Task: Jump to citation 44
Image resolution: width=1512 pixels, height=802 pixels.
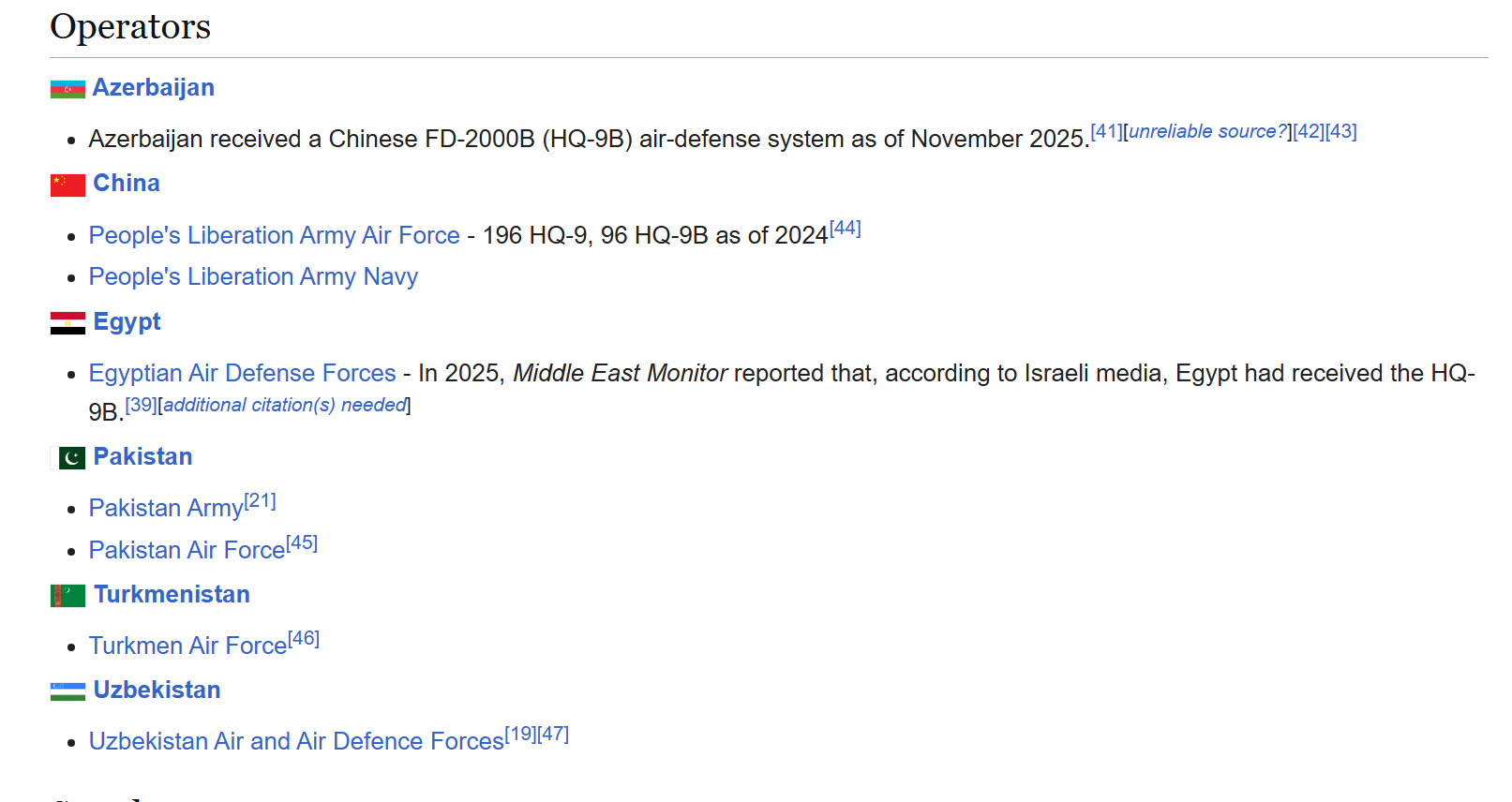Action: click(846, 228)
